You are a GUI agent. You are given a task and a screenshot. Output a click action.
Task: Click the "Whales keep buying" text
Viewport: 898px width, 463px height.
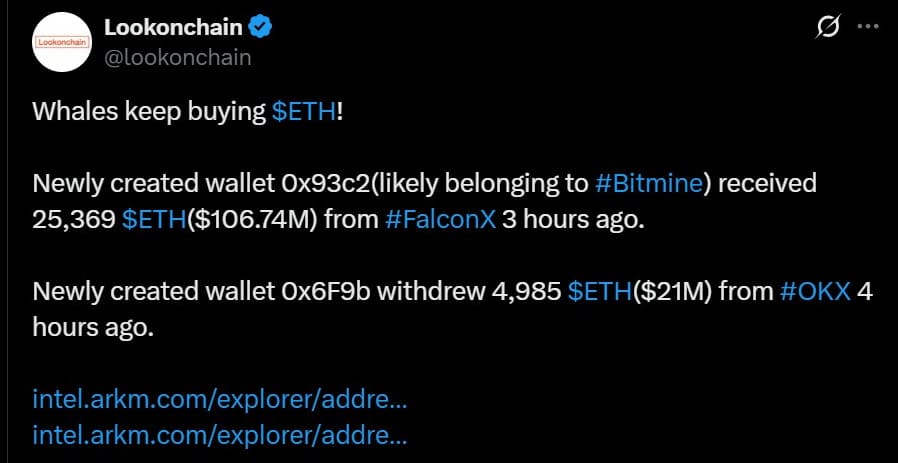tap(150, 112)
